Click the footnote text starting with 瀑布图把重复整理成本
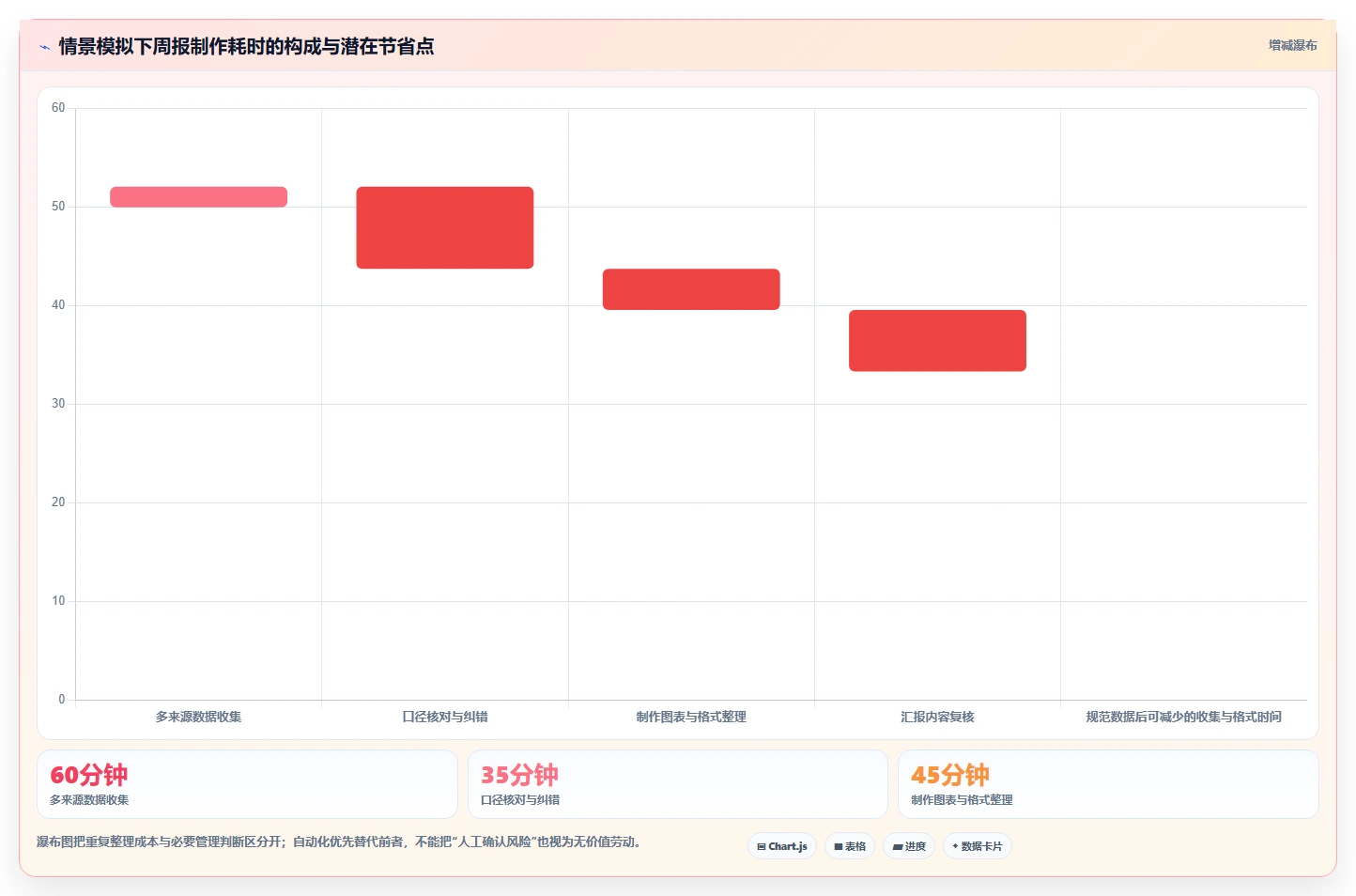The height and width of the screenshot is (896, 1356). pos(339,842)
